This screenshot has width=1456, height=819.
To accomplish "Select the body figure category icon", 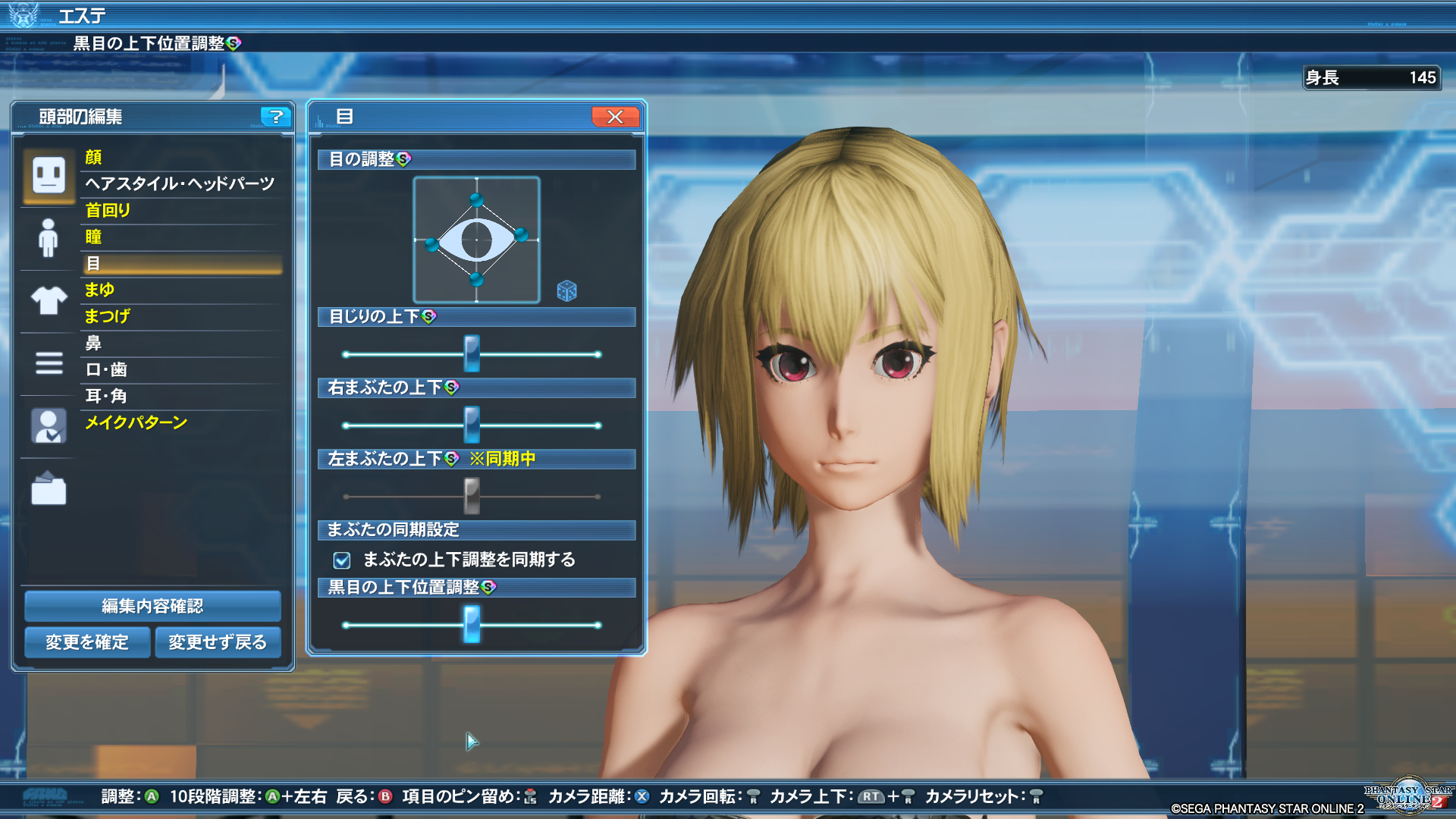I will pyautogui.click(x=49, y=238).
